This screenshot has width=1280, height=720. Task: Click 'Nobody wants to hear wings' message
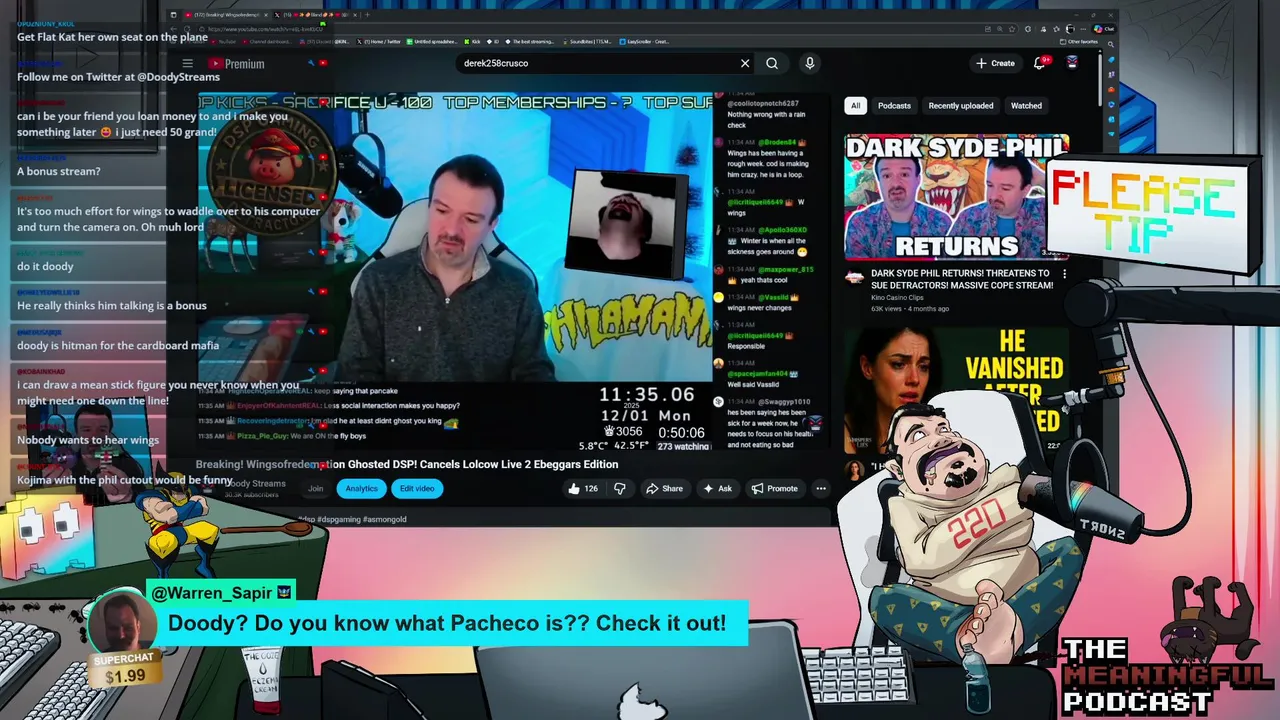tap(88, 440)
